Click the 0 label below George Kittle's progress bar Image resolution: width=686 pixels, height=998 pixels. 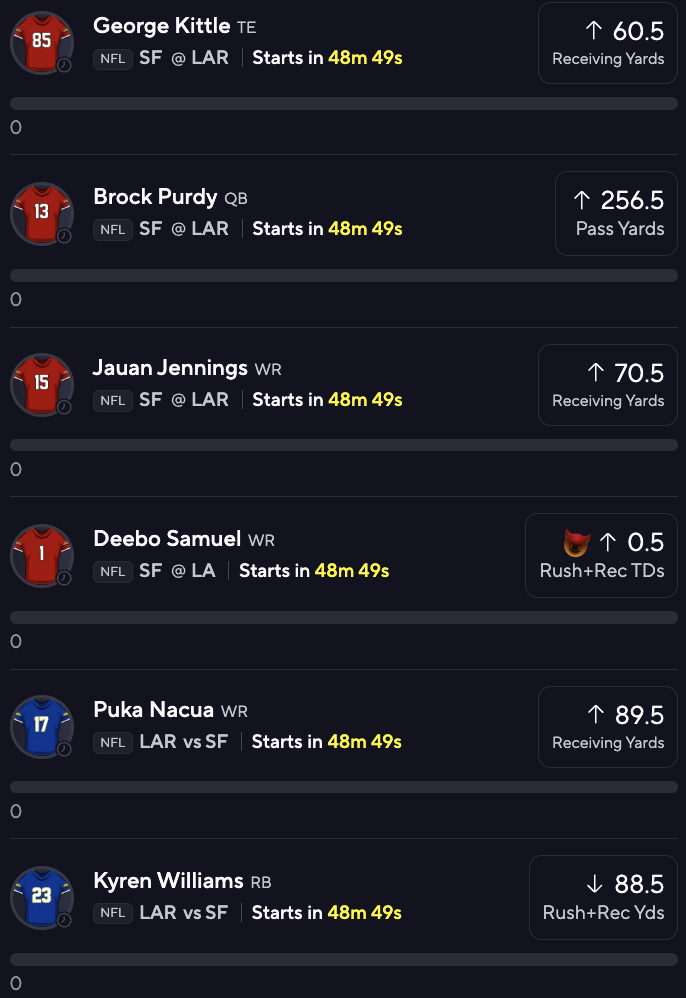click(15, 128)
